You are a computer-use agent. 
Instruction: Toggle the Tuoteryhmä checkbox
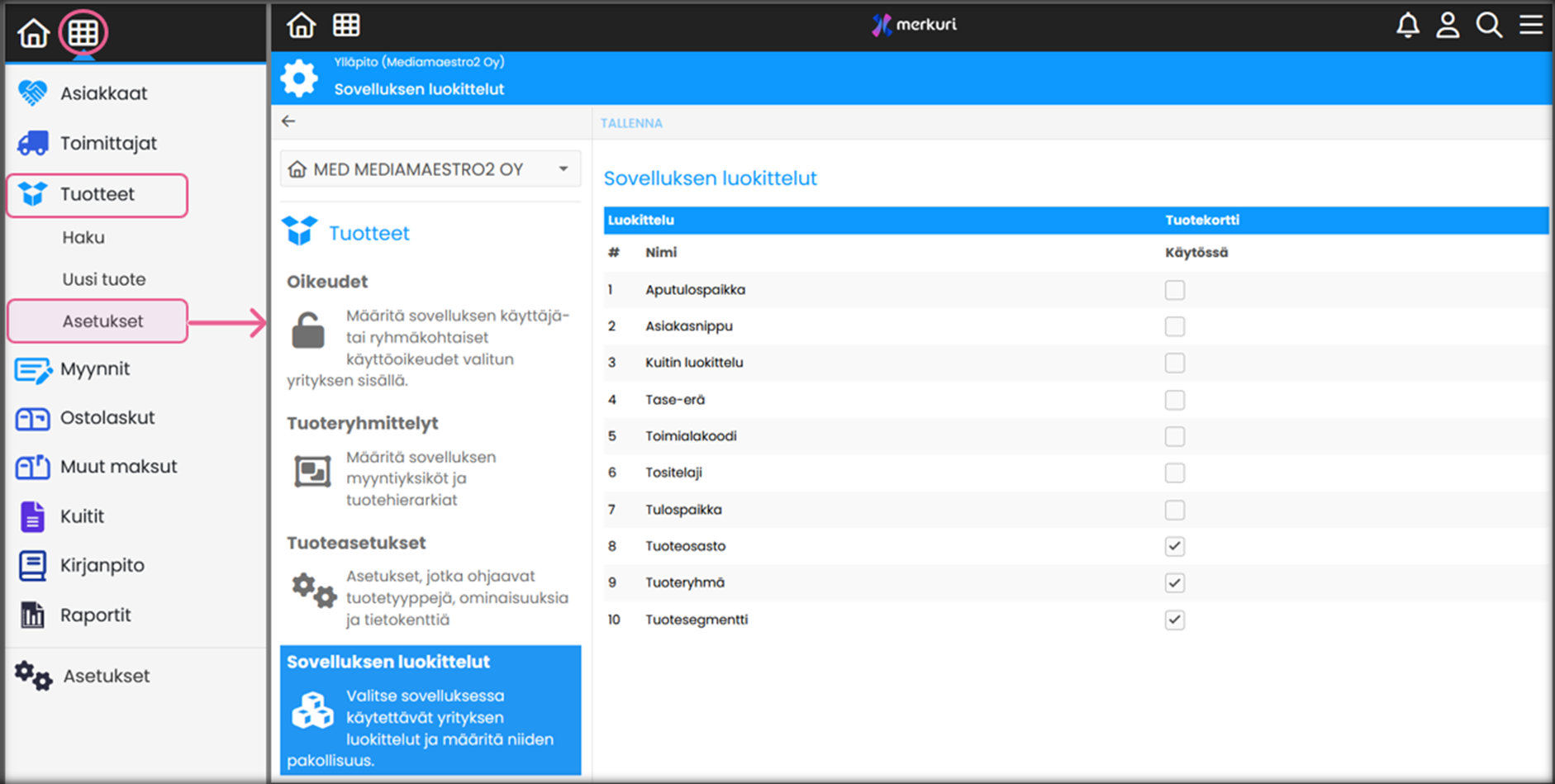pos(1174,583)
